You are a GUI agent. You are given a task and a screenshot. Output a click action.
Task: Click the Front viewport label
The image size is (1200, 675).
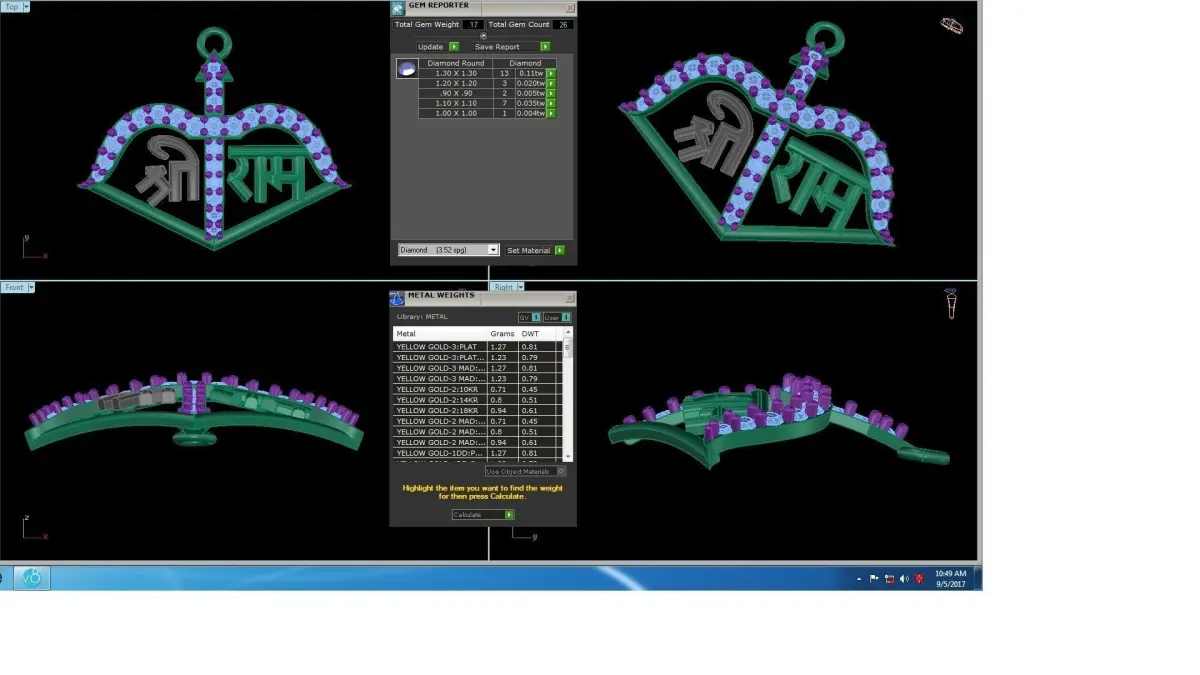click(14, 287)
